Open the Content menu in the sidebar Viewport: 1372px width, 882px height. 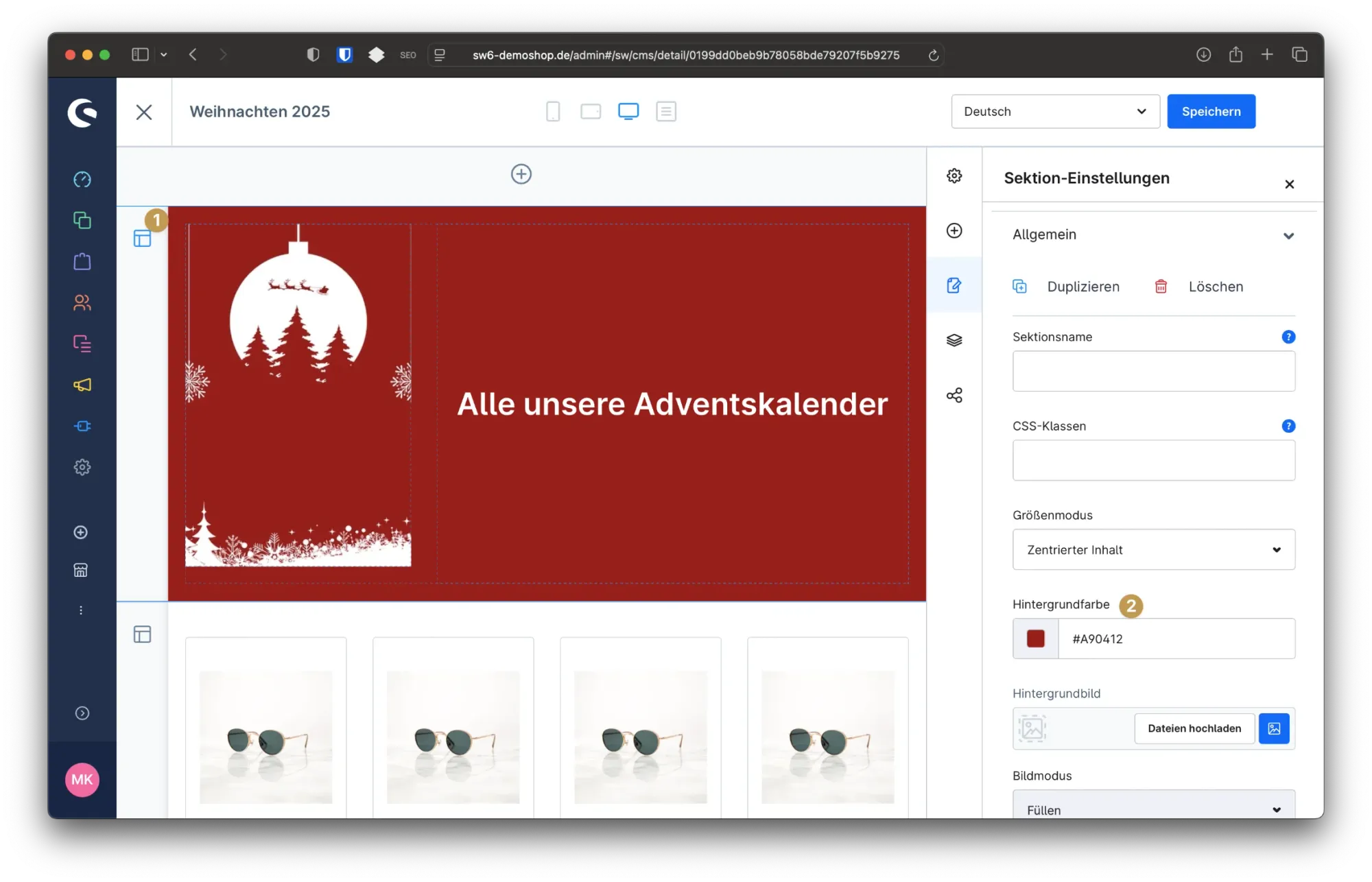[82, 344]
